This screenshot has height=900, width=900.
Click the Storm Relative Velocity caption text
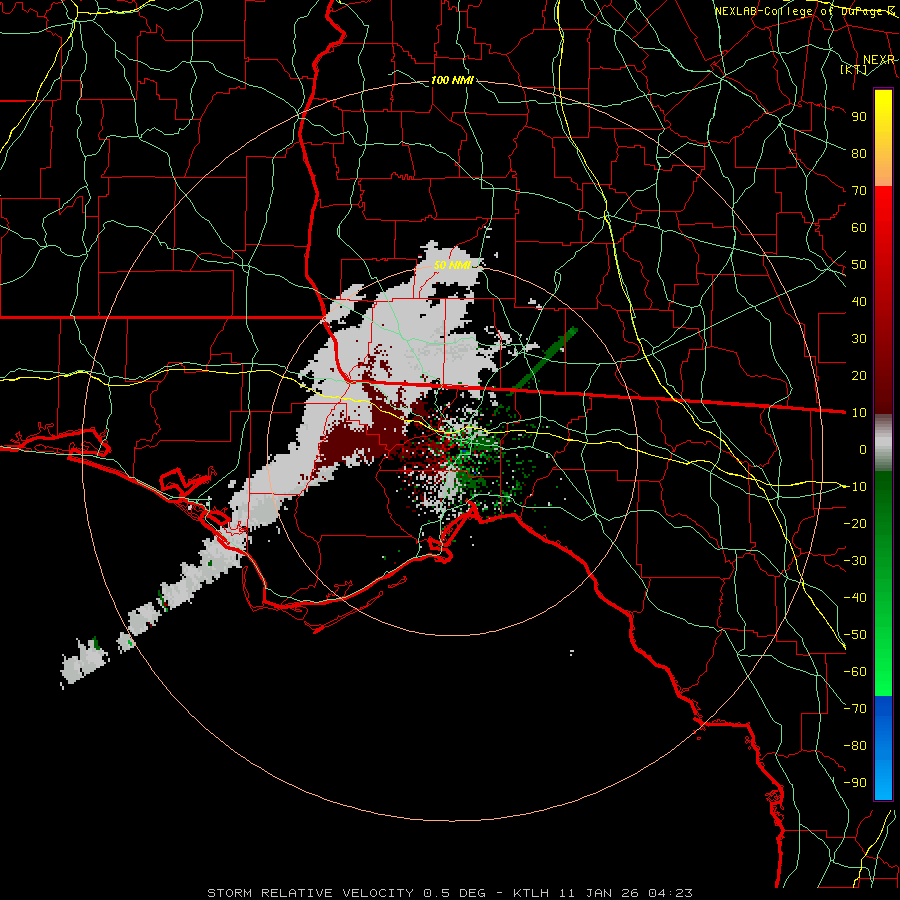pyautogui.click(x=449, y=893)
